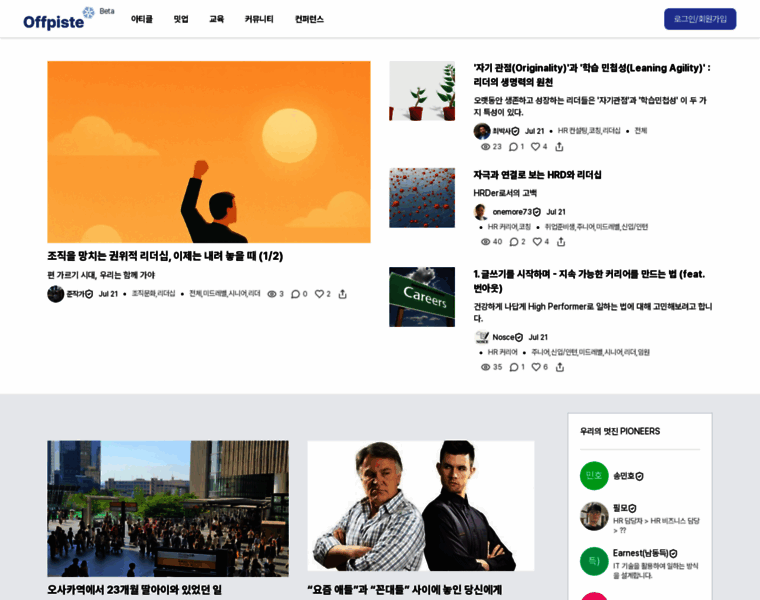
Task: Open the 조직을 망치는 권위적 리더십 headline
Action: click(165, 256)
